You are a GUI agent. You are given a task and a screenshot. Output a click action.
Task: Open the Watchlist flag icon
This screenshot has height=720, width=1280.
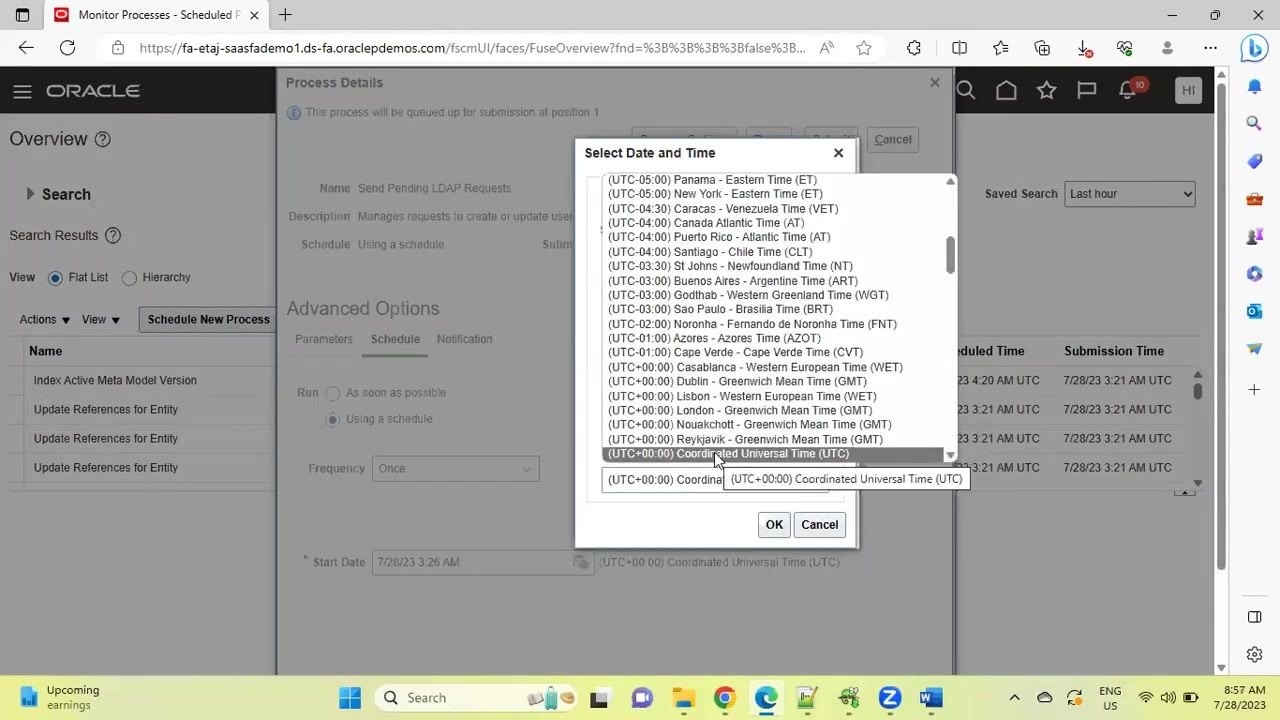[1086, 91]
